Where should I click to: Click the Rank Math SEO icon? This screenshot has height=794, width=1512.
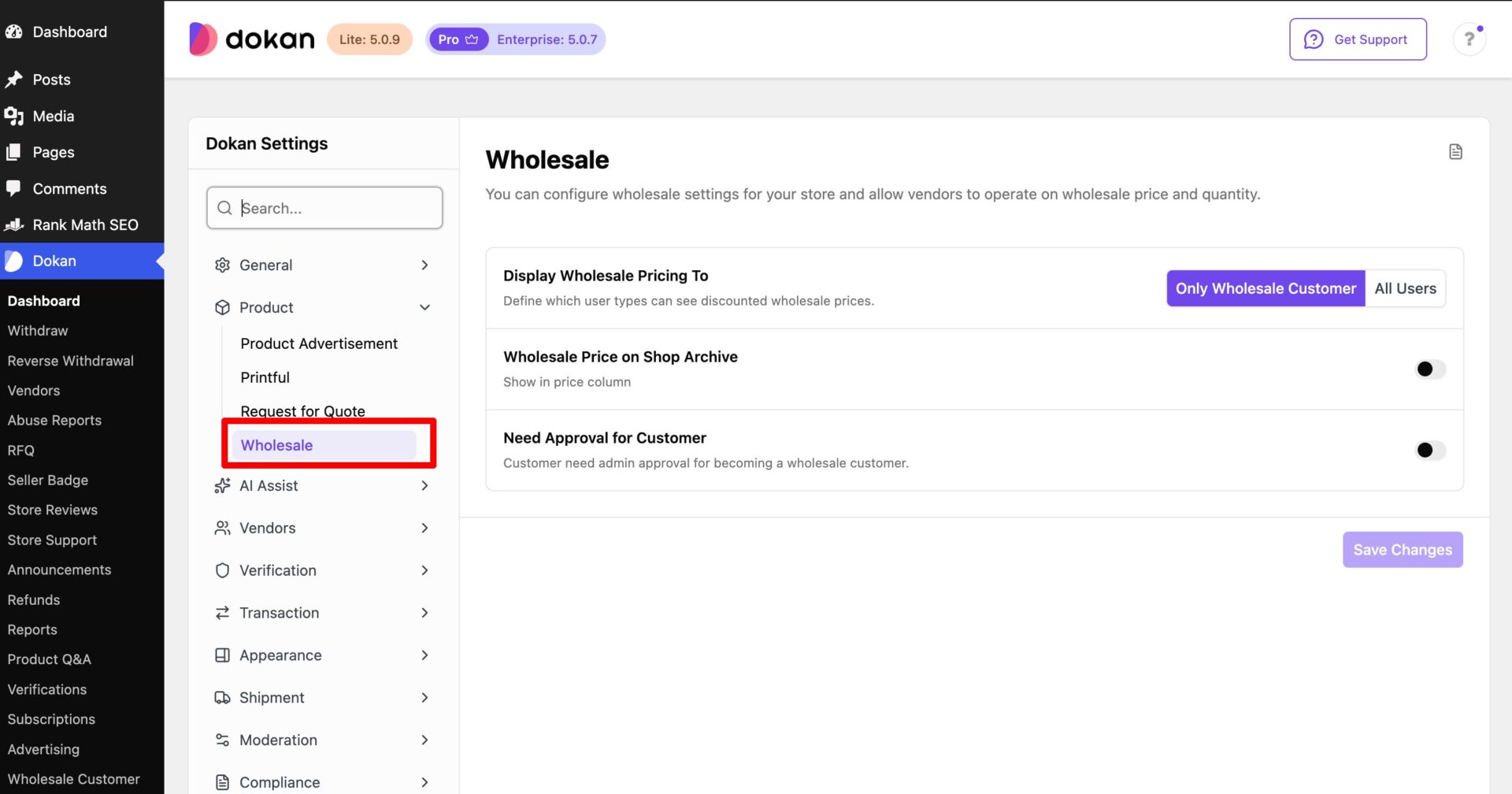[x=14, y=225]
